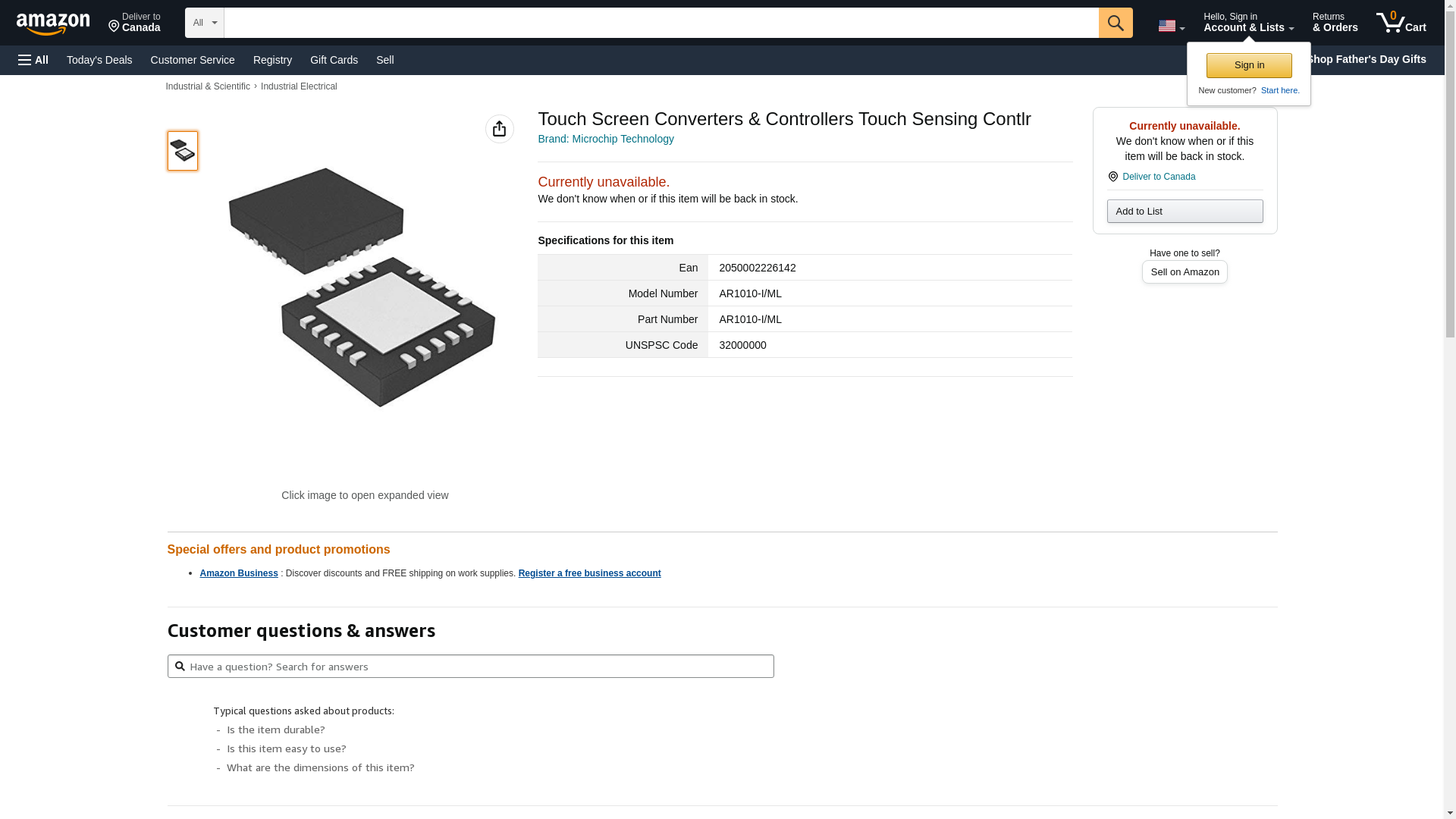Viewport: 1456px width, 819px height.
Task: Open the Microchip Technology brand link
Action: coord(605,139)
